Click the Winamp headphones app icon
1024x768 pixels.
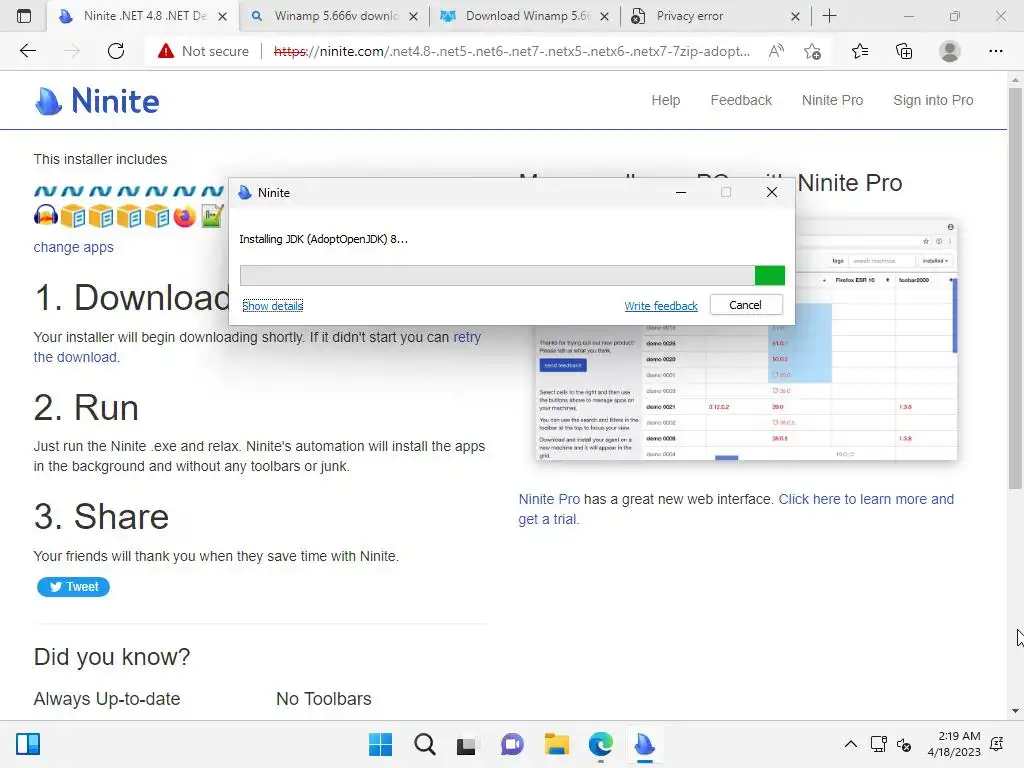(46, 216)
